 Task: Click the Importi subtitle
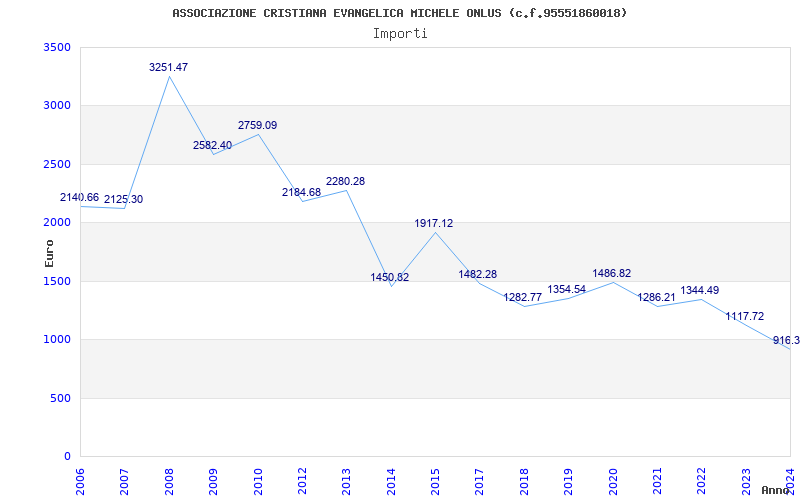[400, 34]
